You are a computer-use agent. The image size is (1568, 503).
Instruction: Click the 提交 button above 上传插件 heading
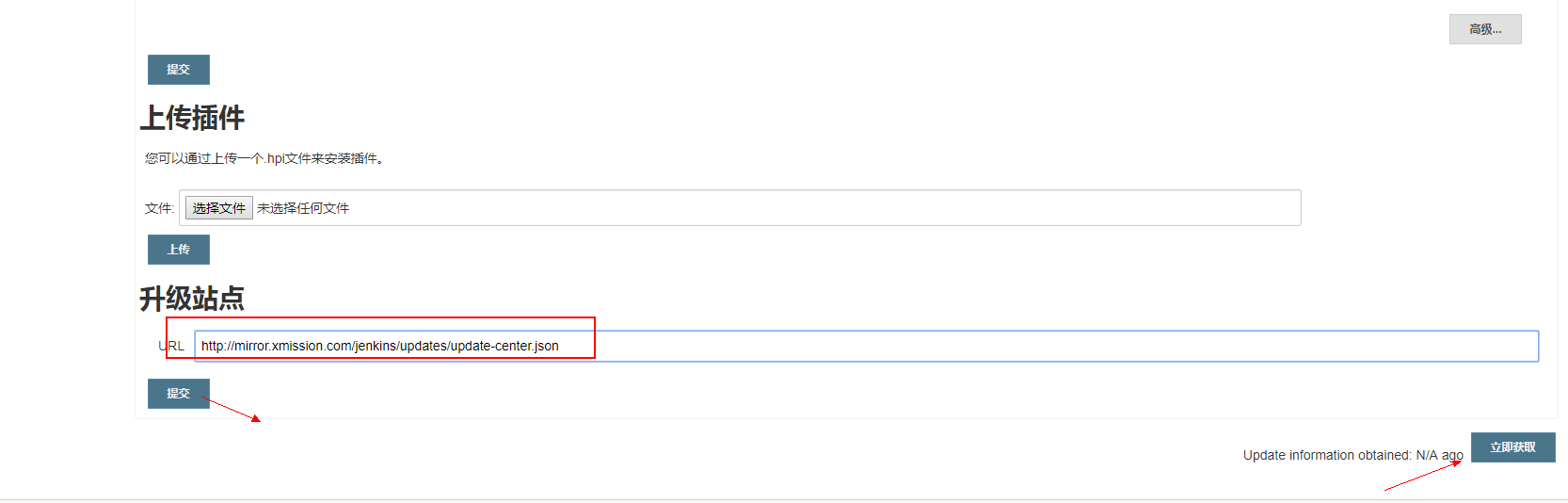[x=178, y=70]
